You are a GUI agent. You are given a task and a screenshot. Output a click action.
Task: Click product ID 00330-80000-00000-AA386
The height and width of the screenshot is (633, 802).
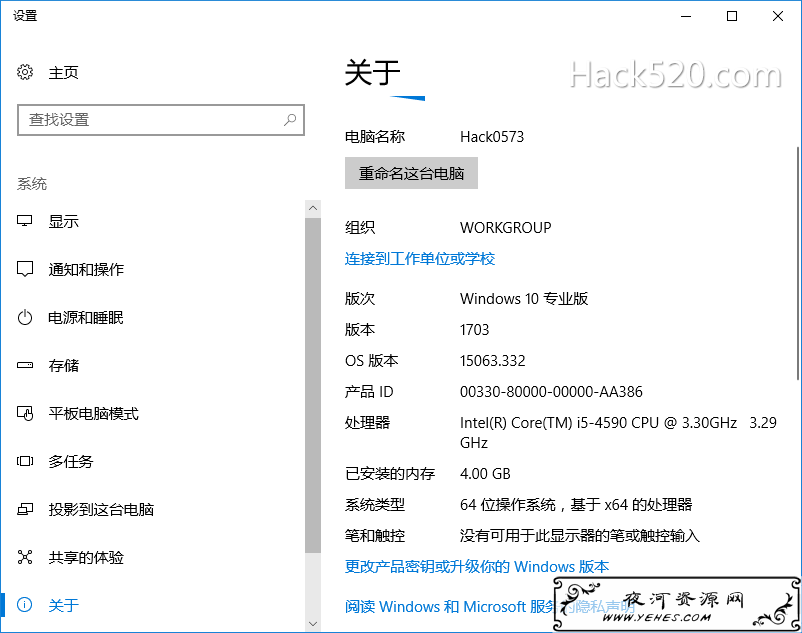(x=551, y=392)
